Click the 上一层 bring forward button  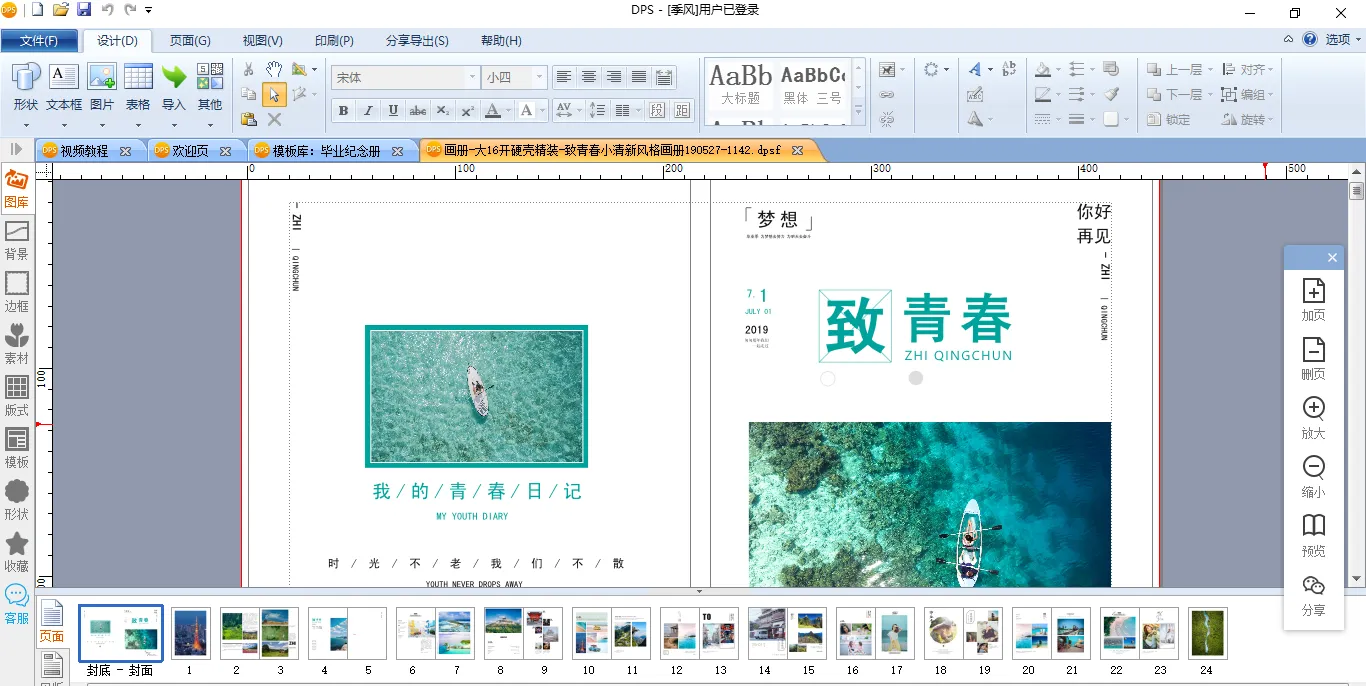[1178, 70]
